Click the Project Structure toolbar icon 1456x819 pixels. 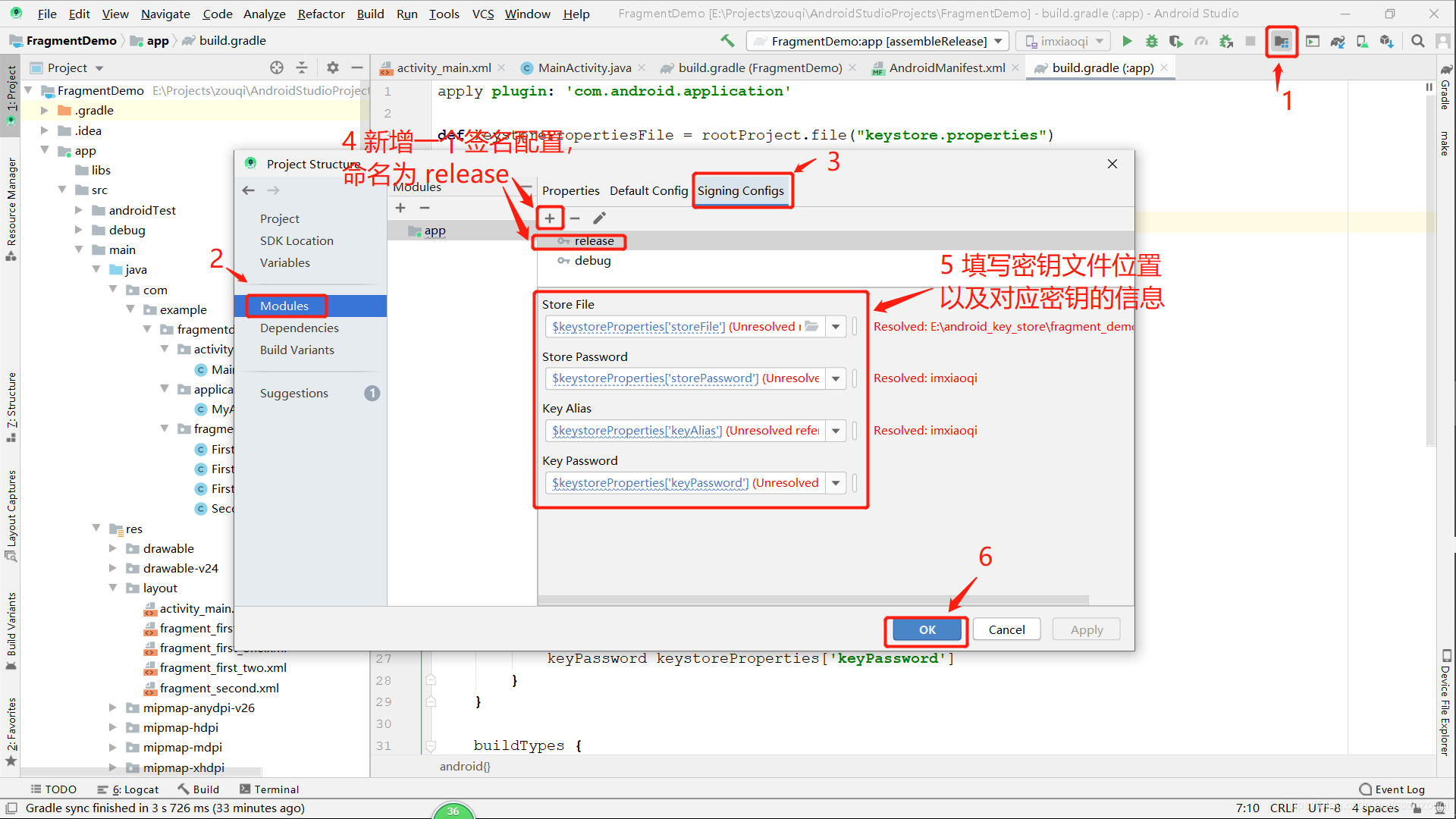click(x=1281, y=42)
